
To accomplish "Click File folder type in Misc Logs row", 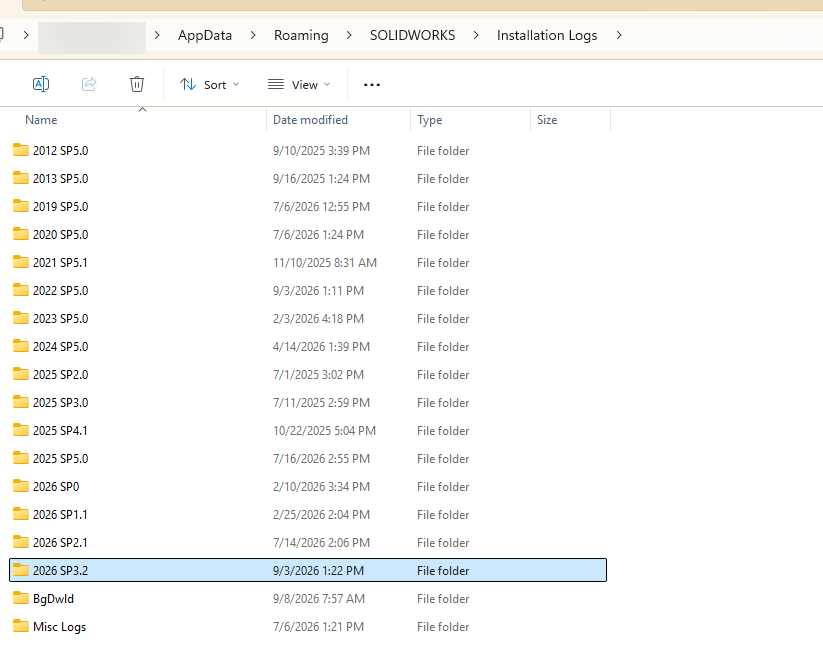I will (443, 627).
